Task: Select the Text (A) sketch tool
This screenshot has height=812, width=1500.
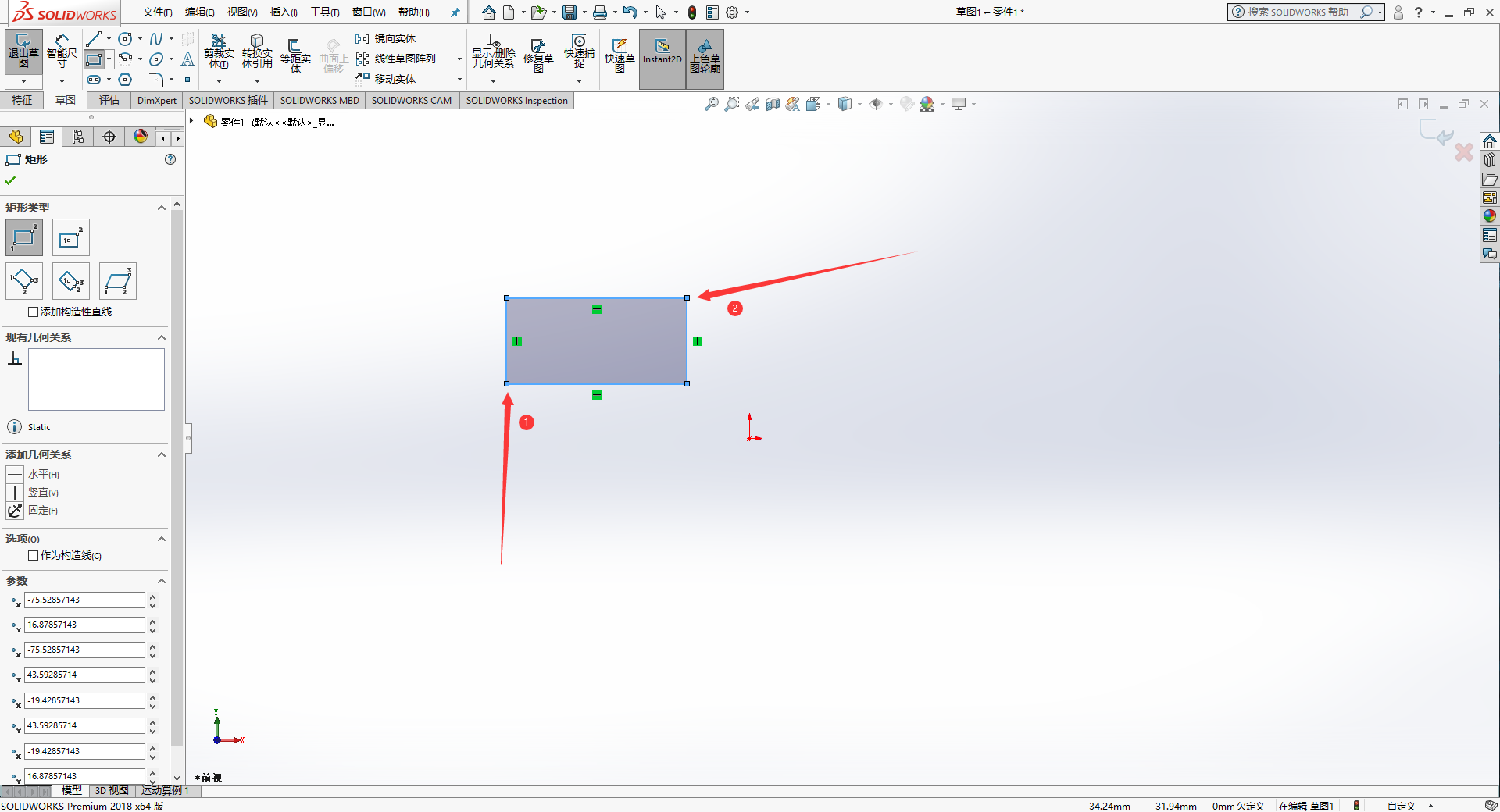Action: click(x=187, y=59)
